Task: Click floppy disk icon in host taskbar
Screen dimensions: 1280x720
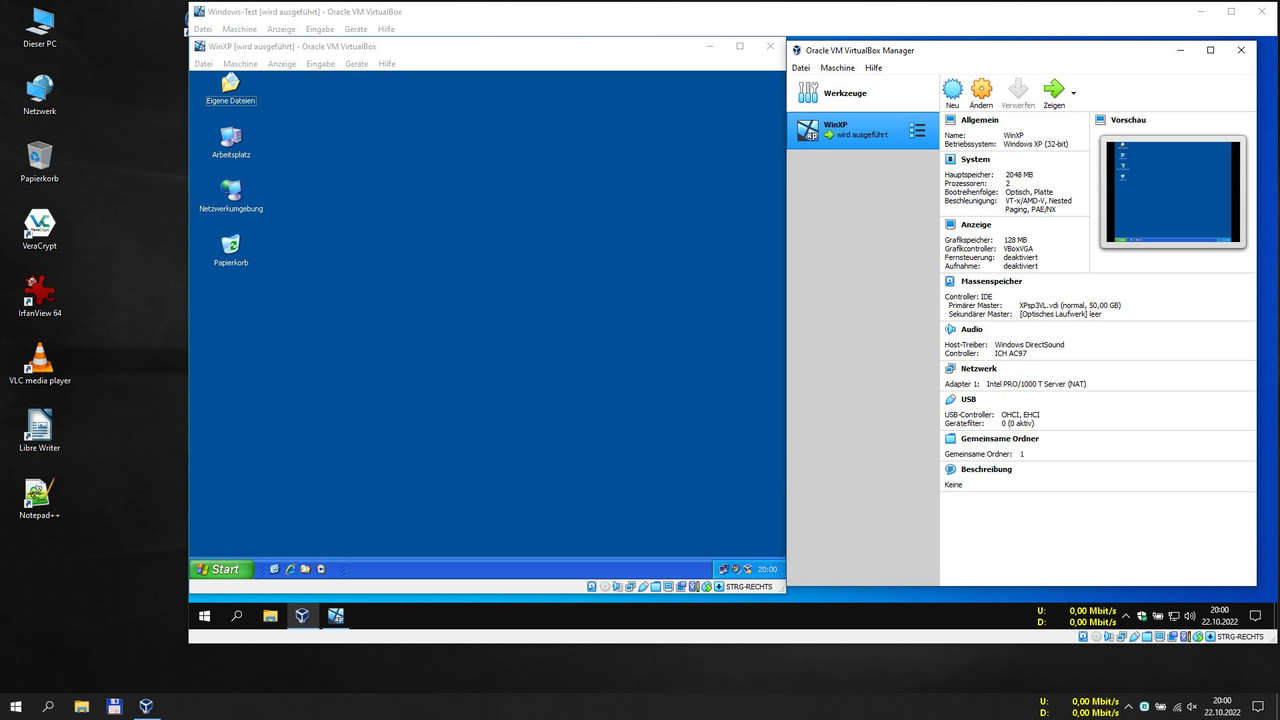Action: [114, 706]
